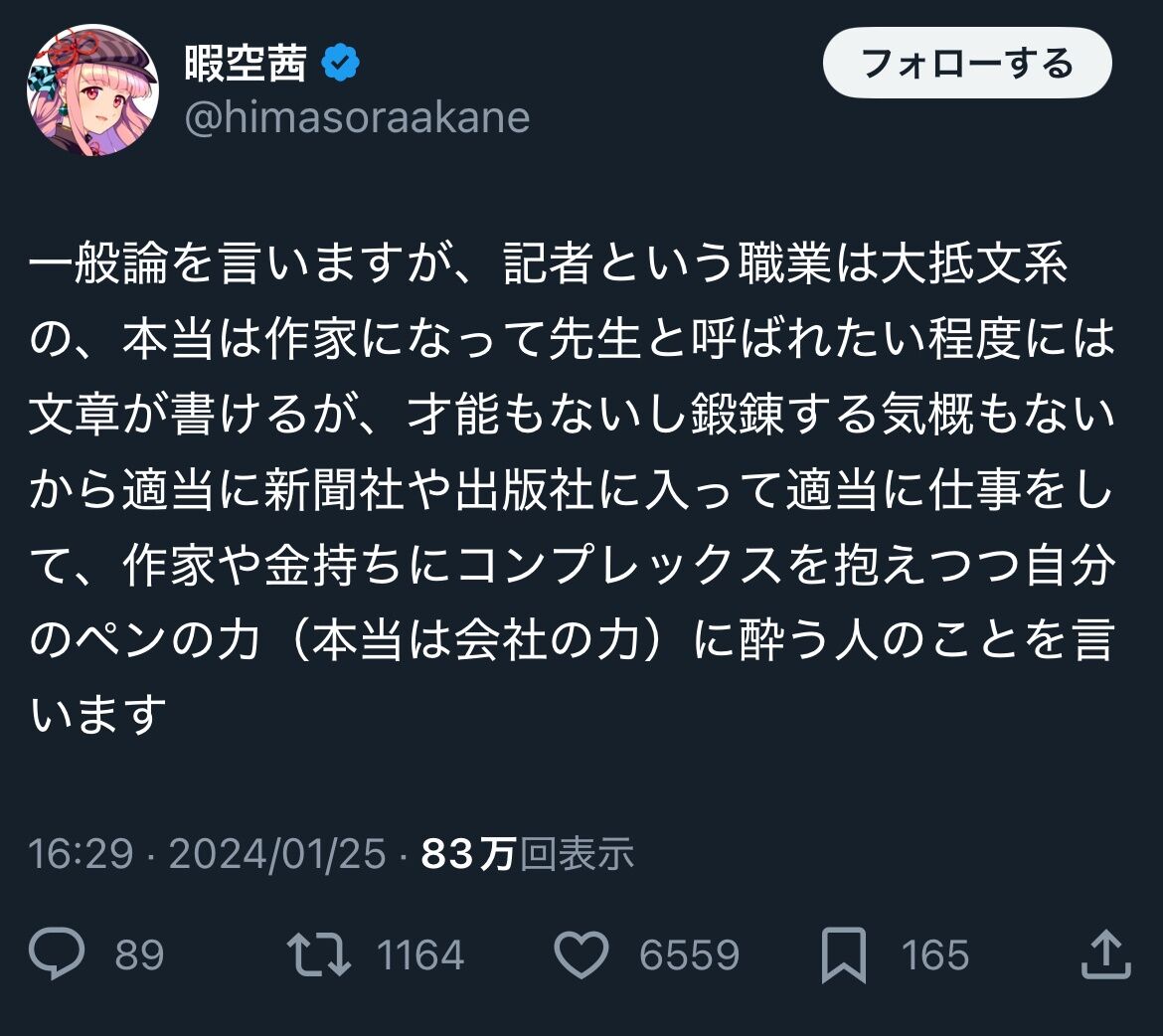Like the tweet with heart icon
Image resolution: width=1163 pixels, height=1036 pixels.
pos(581,954)
